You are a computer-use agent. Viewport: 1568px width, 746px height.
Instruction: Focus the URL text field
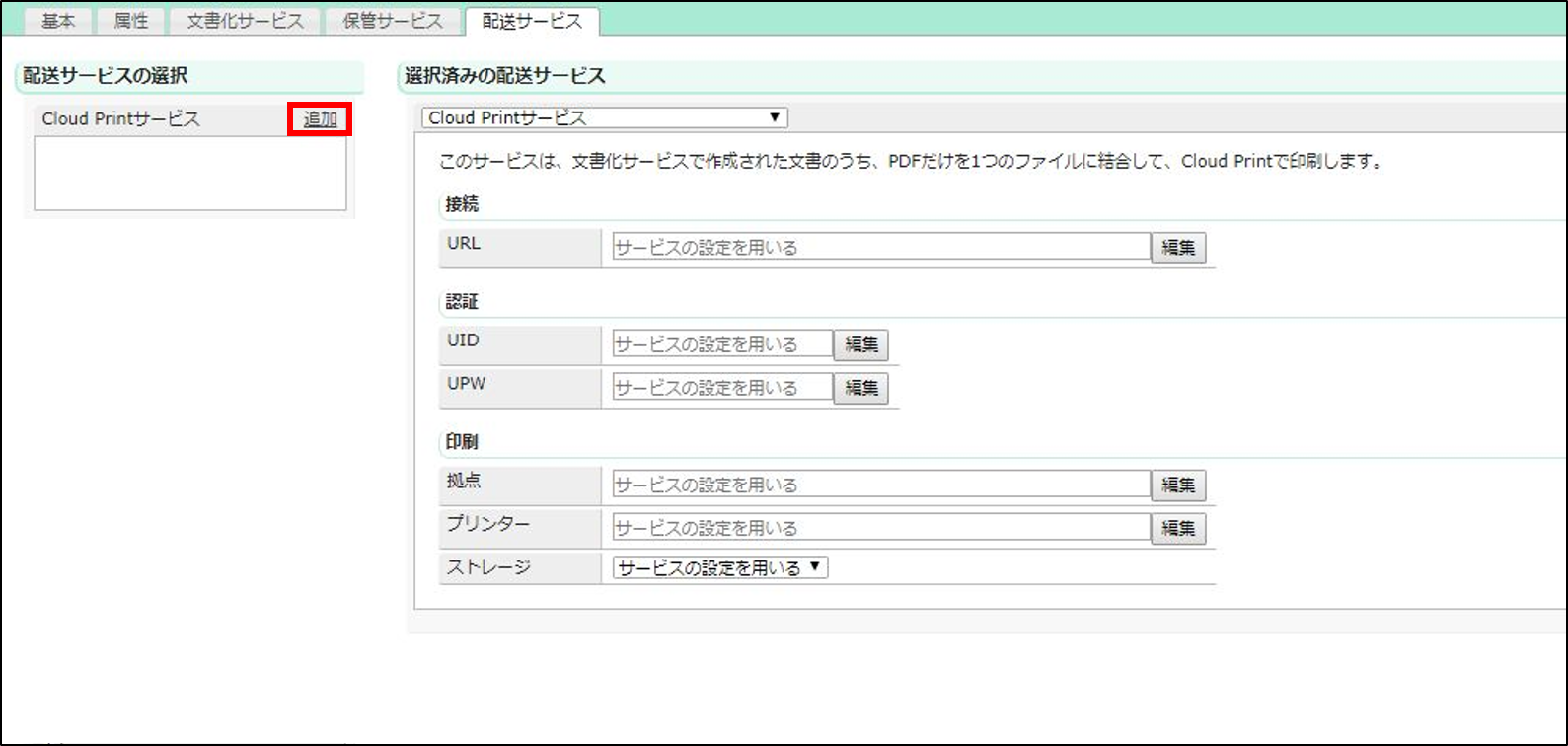[x=880, y=248]
